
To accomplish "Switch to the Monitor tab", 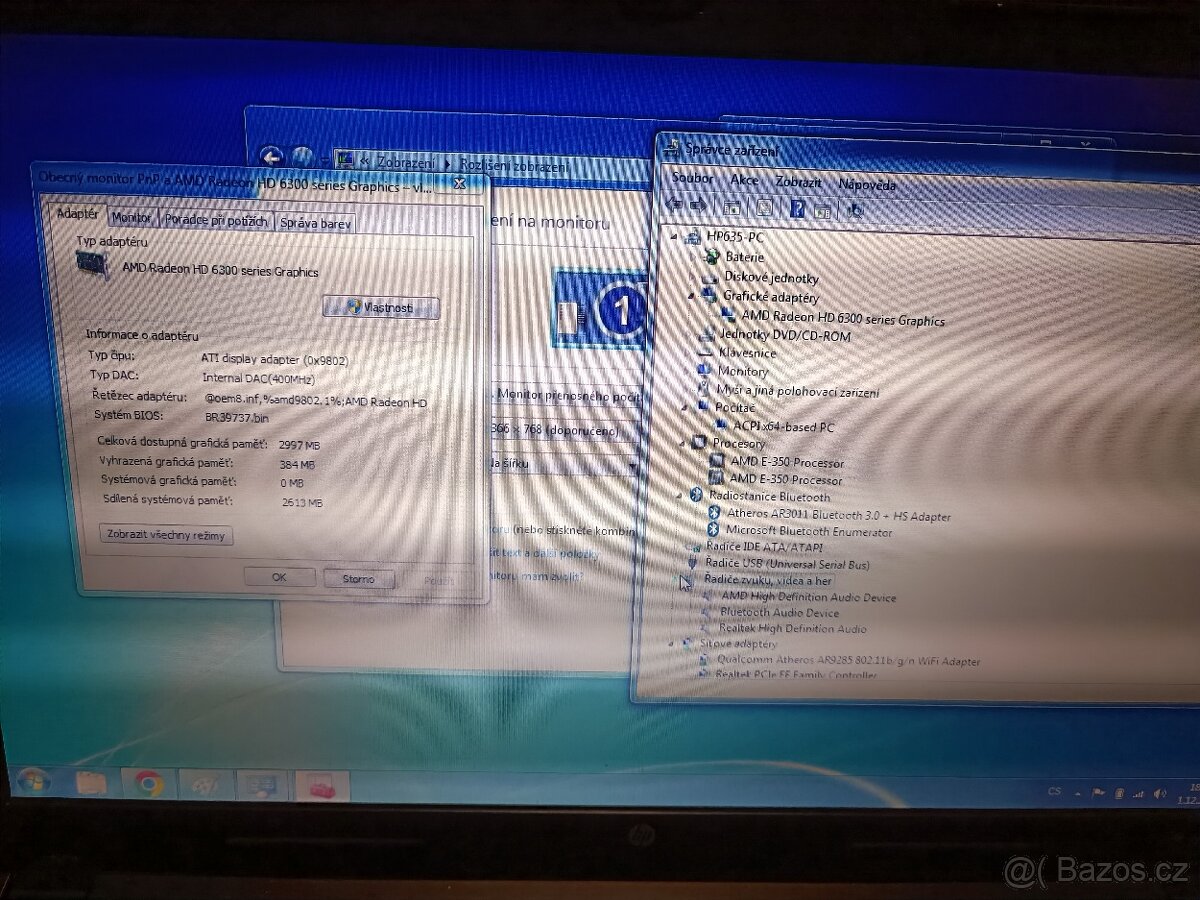I will click(x=132, y=216).
